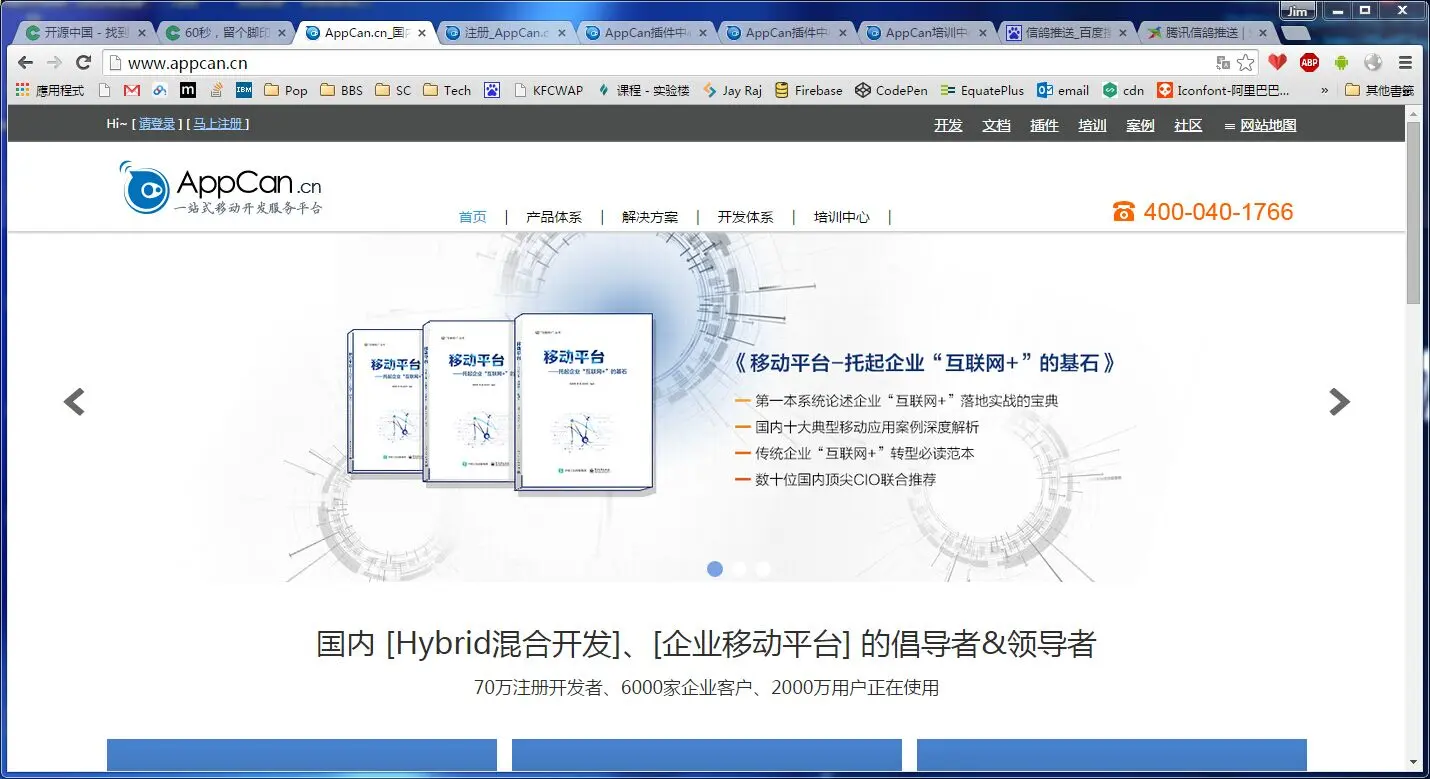The width and height of the screenshot is (1430, 779).
Task: Open the CodePen bookmark
Action: [x=891, y=90]
